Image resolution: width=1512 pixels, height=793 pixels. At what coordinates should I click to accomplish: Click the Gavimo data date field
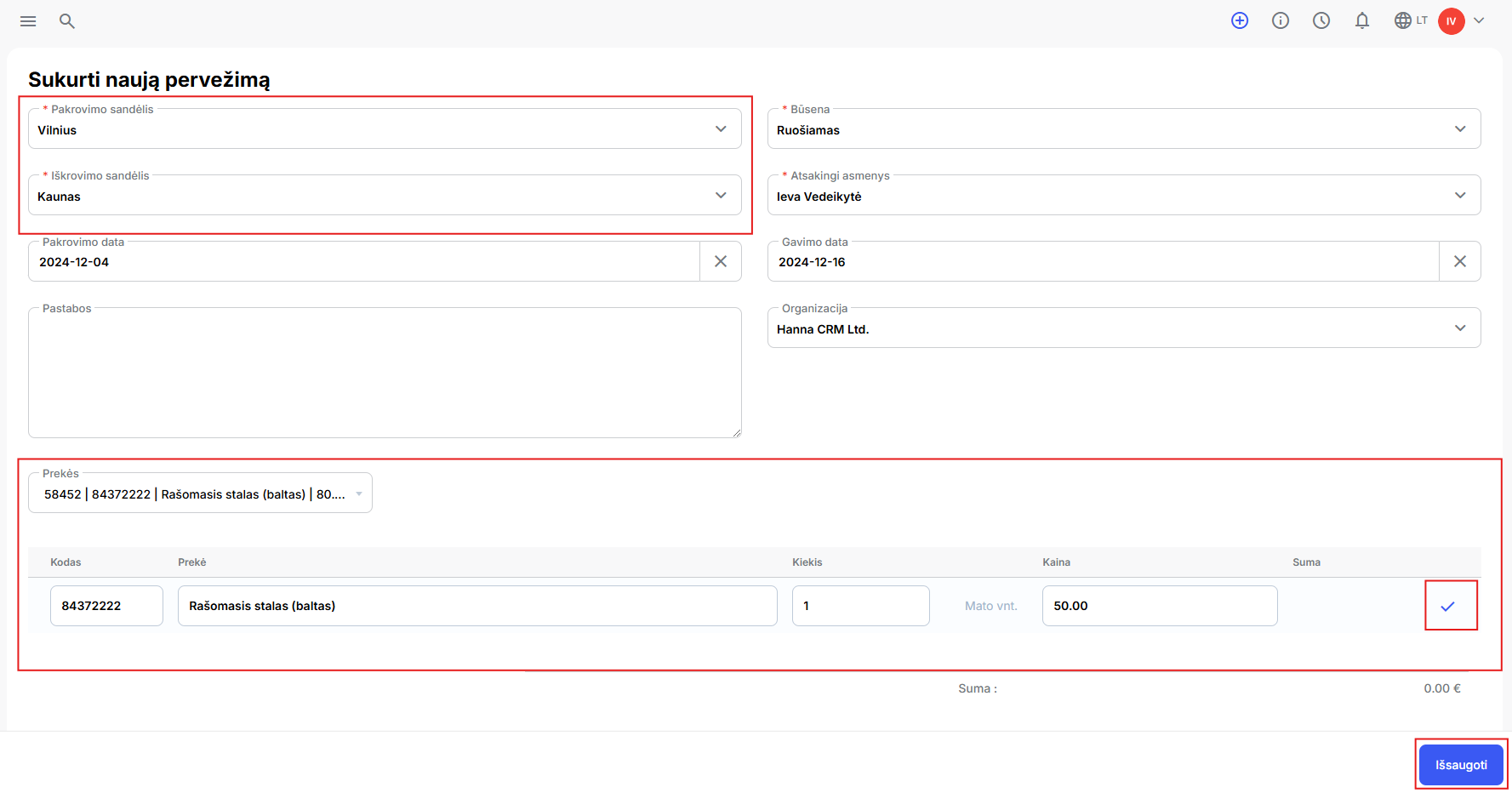point(1104,261)
